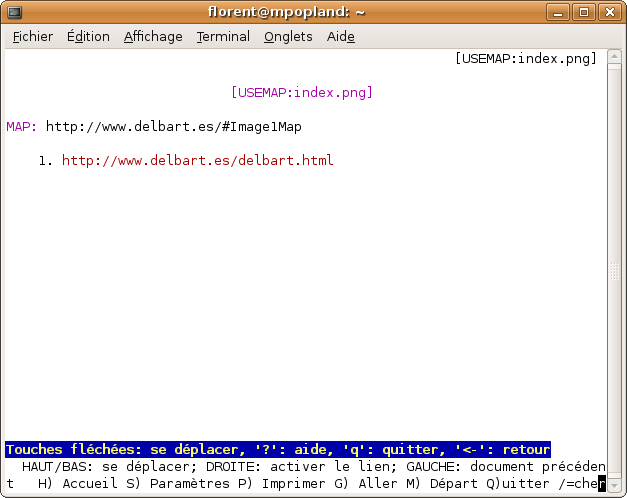Open the Affichage menu
The width and height of the screenshot is (627, 498).
pyautogui.click(x=153, y=37)
